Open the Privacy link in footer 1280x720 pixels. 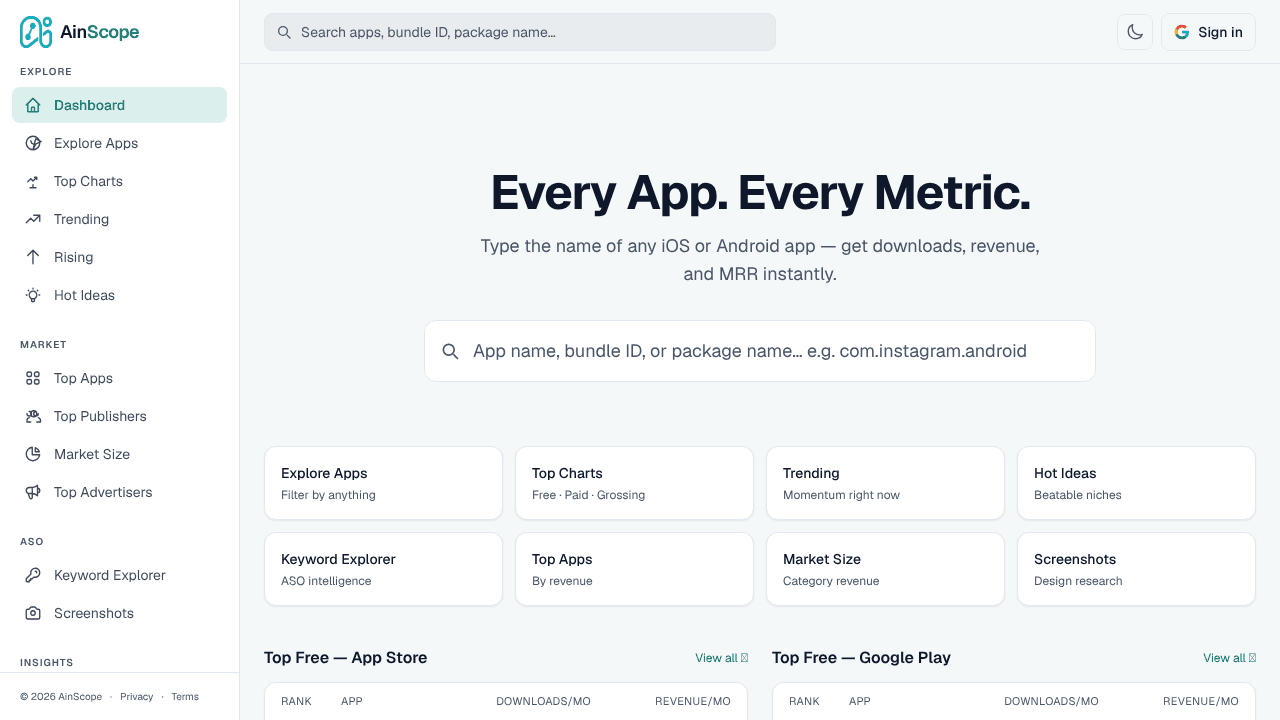137,697
